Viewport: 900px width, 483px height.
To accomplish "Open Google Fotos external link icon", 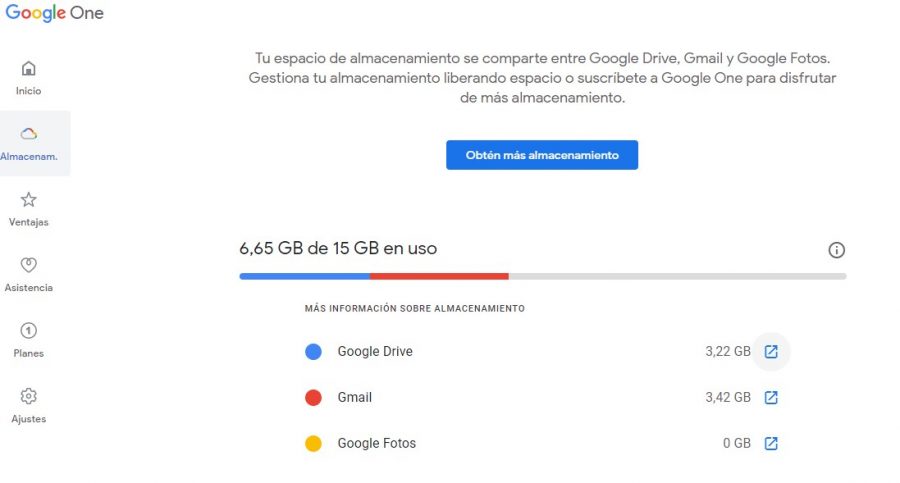I will point(771,444).
